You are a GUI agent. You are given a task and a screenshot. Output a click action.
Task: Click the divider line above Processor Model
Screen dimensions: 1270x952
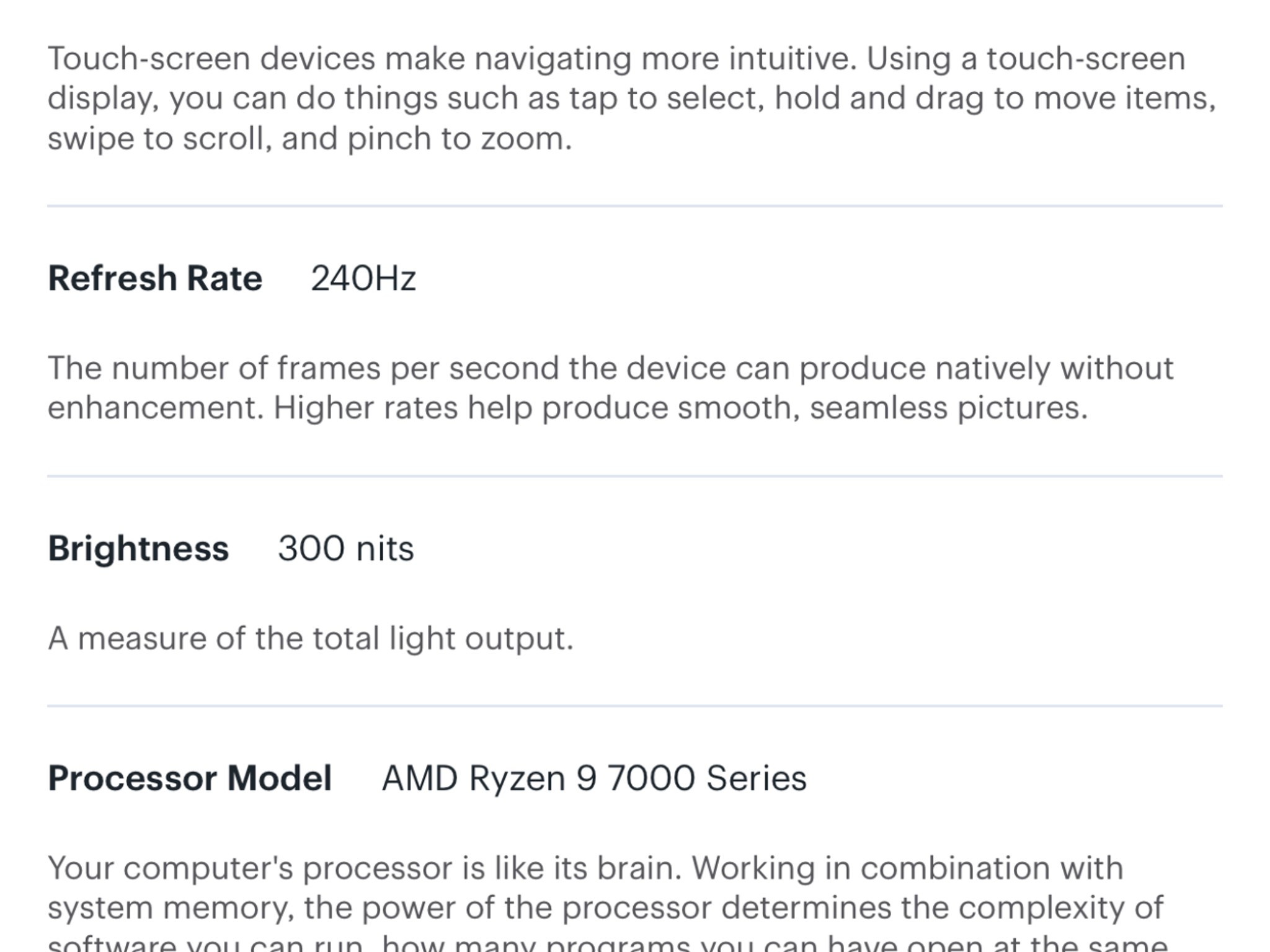point(635,705)
